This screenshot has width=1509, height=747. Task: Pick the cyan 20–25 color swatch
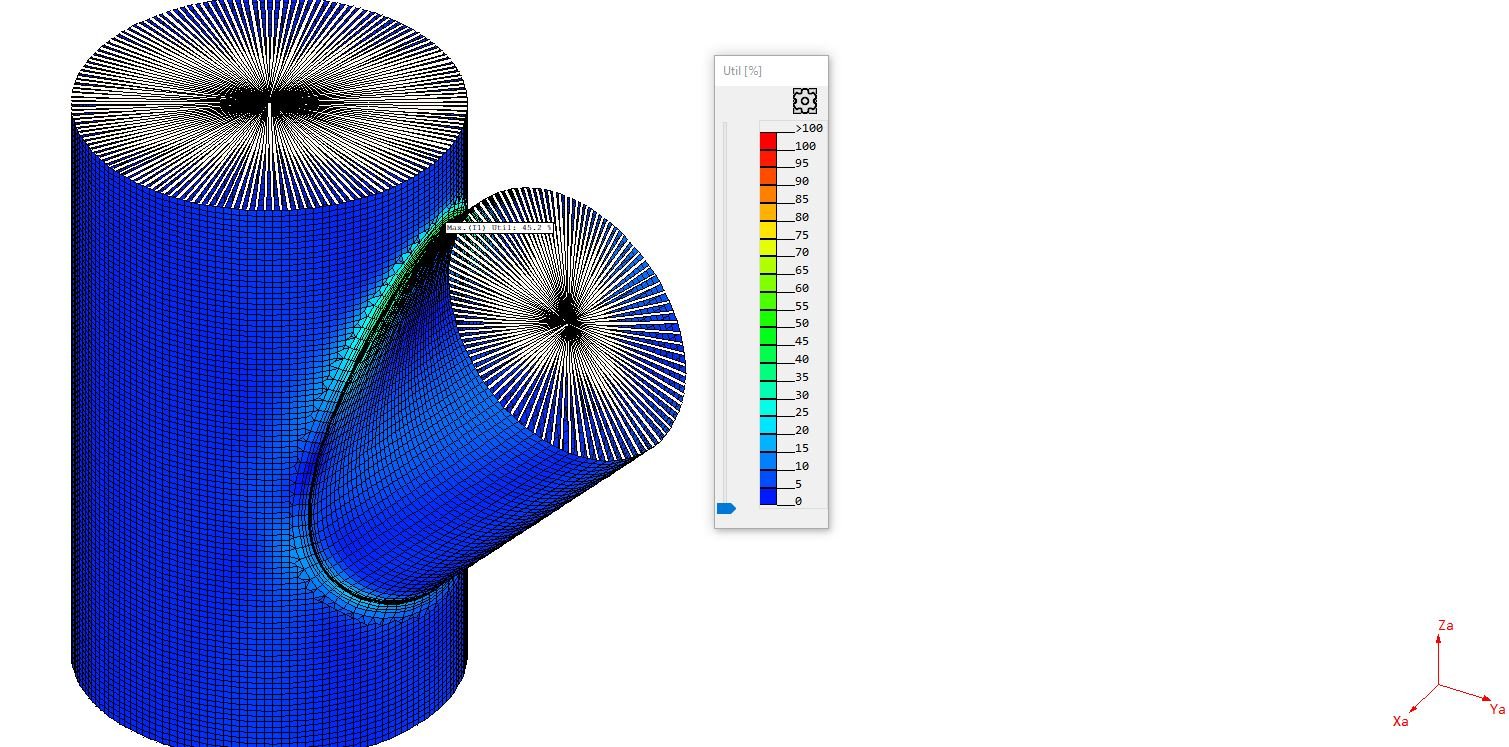(x=768, y=424)
